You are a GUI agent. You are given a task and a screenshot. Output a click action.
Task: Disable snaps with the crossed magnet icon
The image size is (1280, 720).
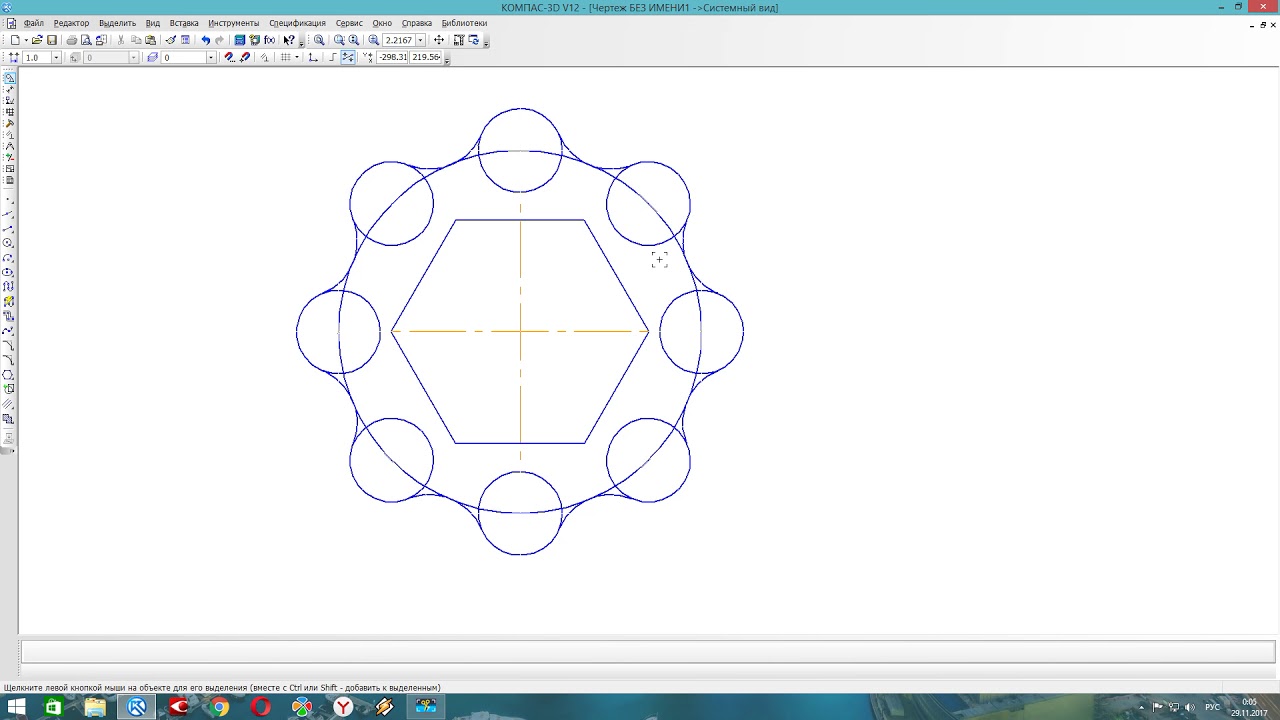tap(245, 57)
